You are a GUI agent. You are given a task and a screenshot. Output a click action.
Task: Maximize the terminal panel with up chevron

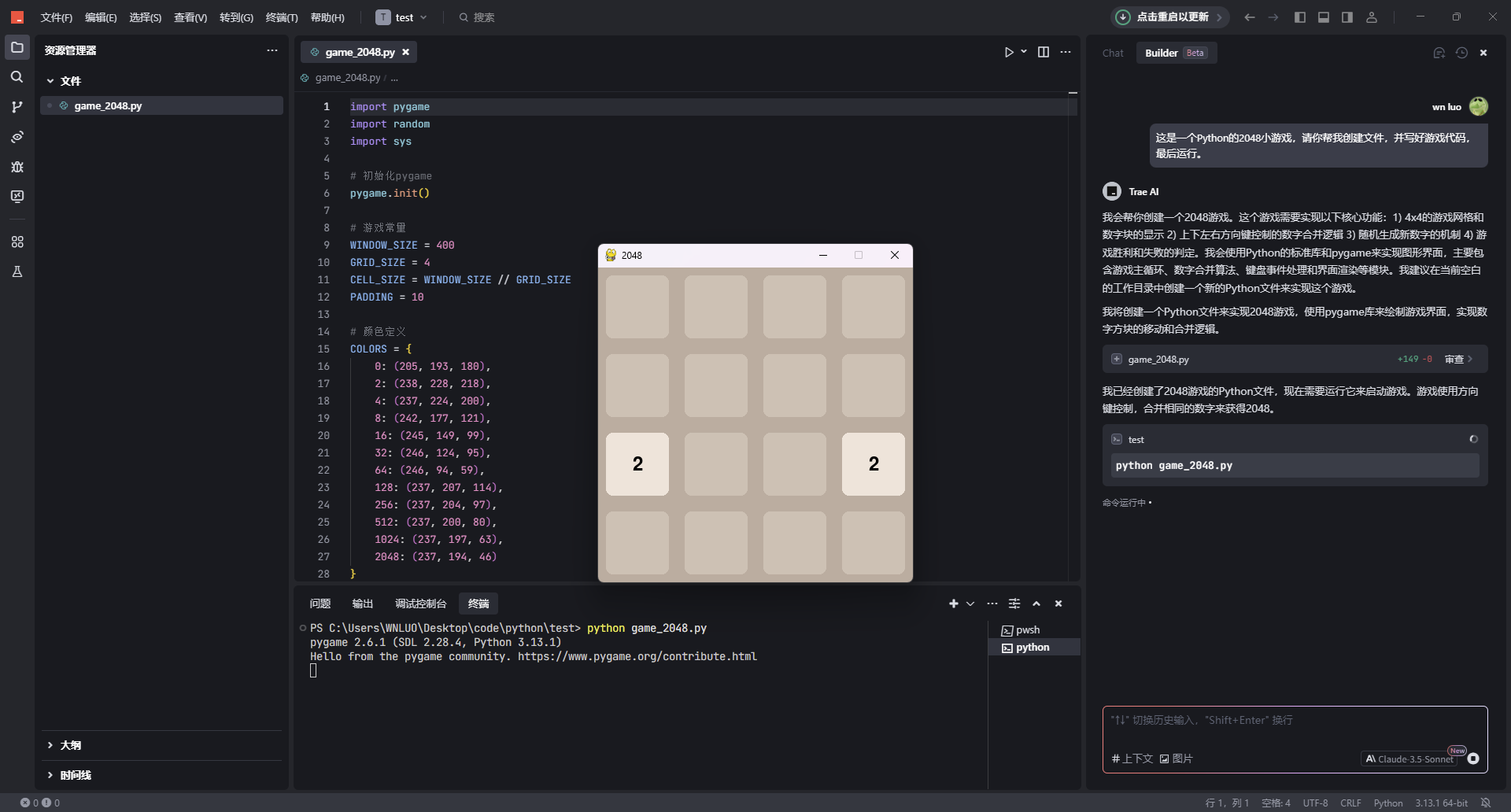(1036, 603)
